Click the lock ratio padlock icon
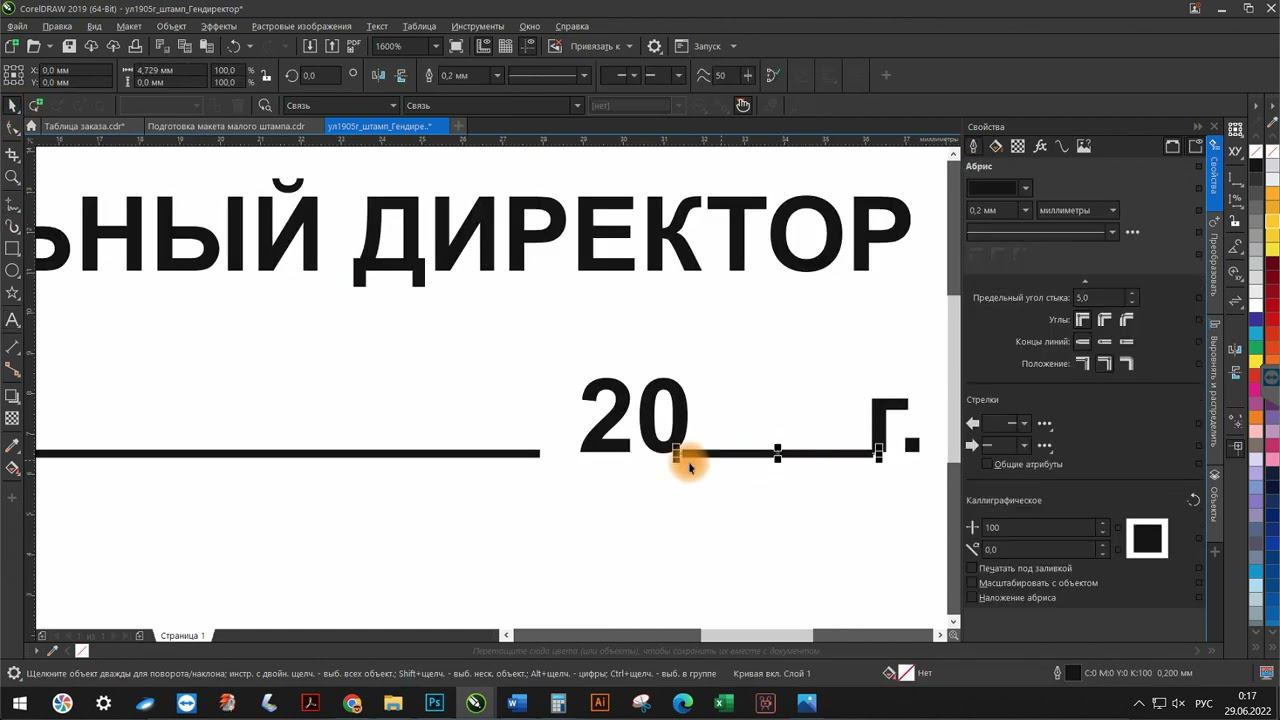Image resolution: width=1280 pixels, height=720 pixels. (x=265, y=76)
